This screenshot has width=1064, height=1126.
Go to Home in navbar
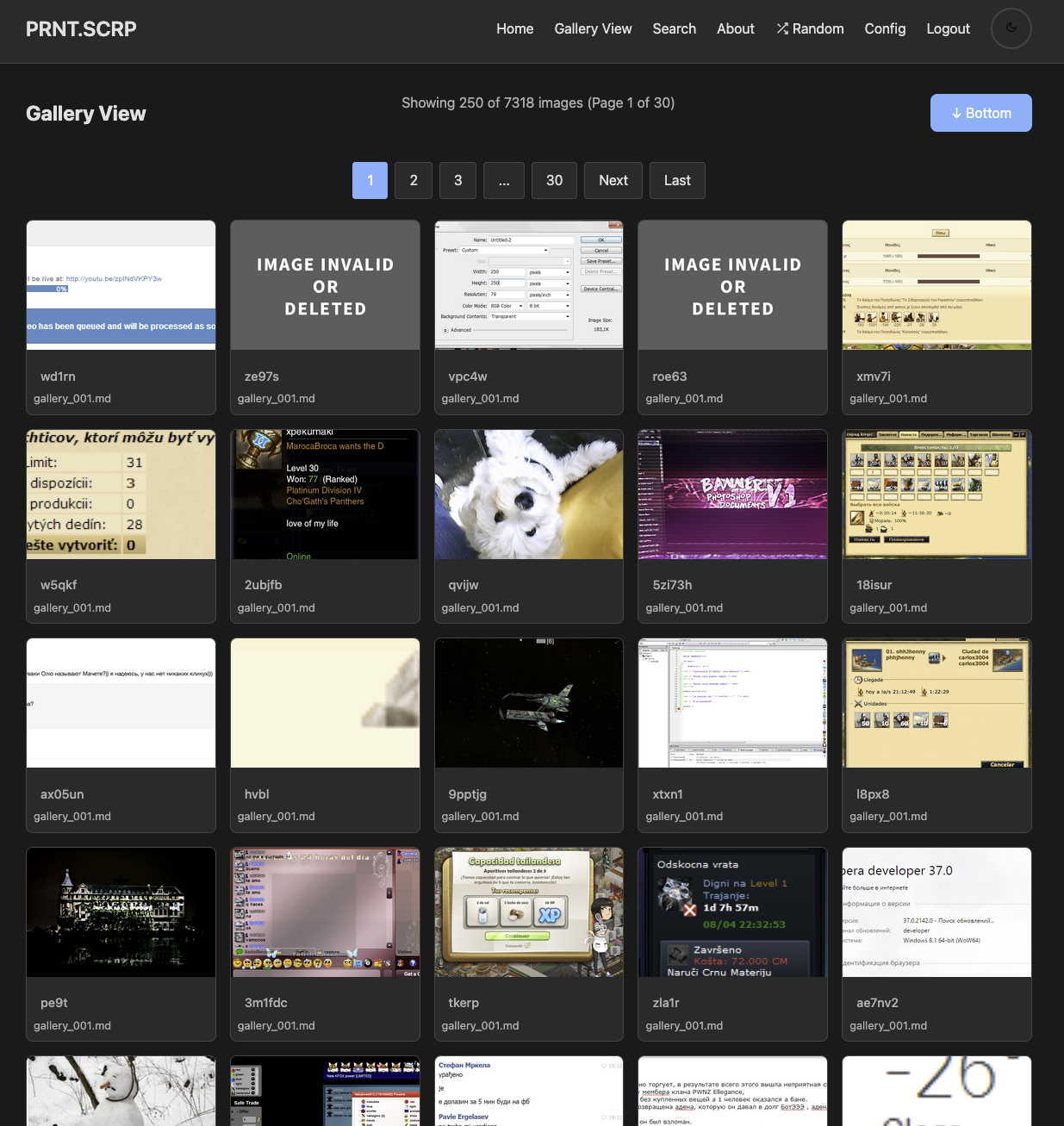(x=515, y=28)
